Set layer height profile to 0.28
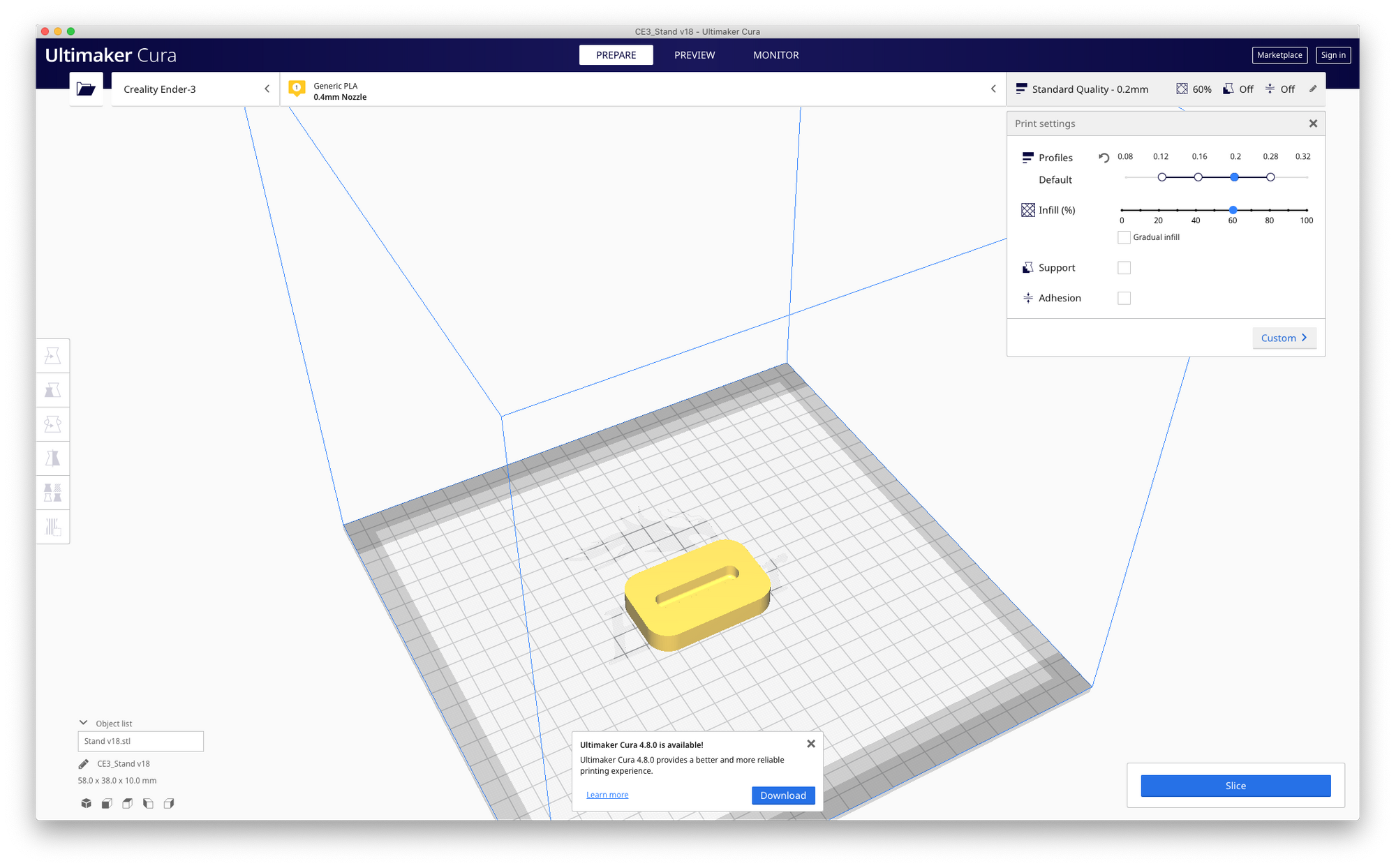 tap(1270, 177)
